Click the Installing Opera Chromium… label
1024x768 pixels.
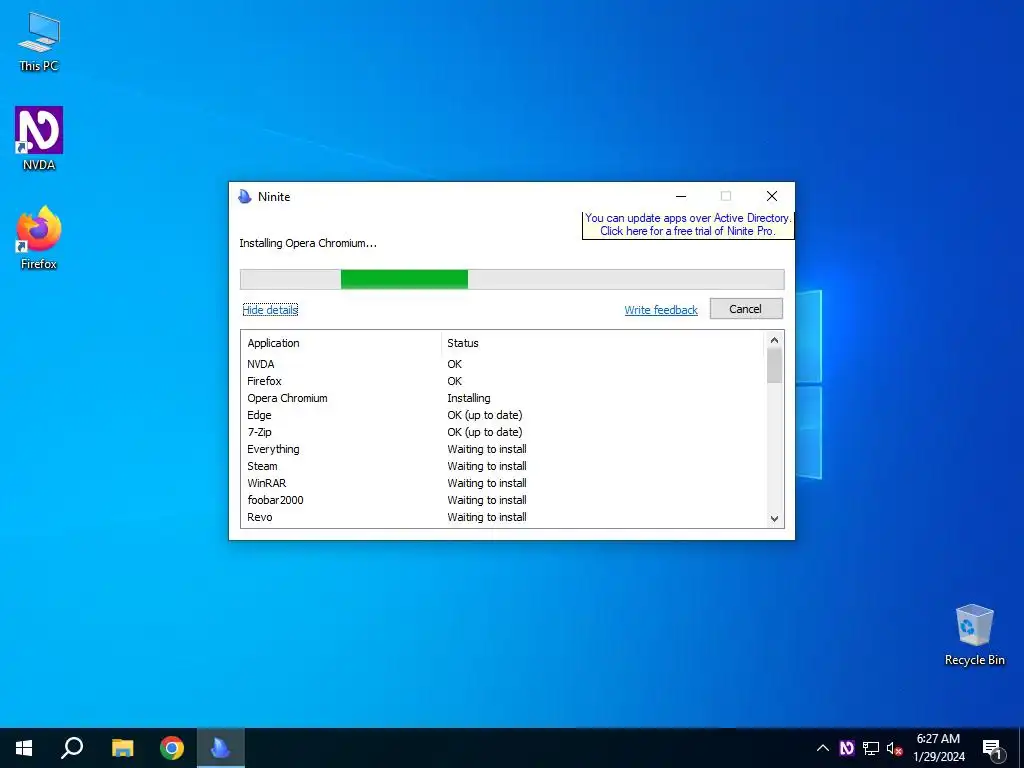[308, 243]
